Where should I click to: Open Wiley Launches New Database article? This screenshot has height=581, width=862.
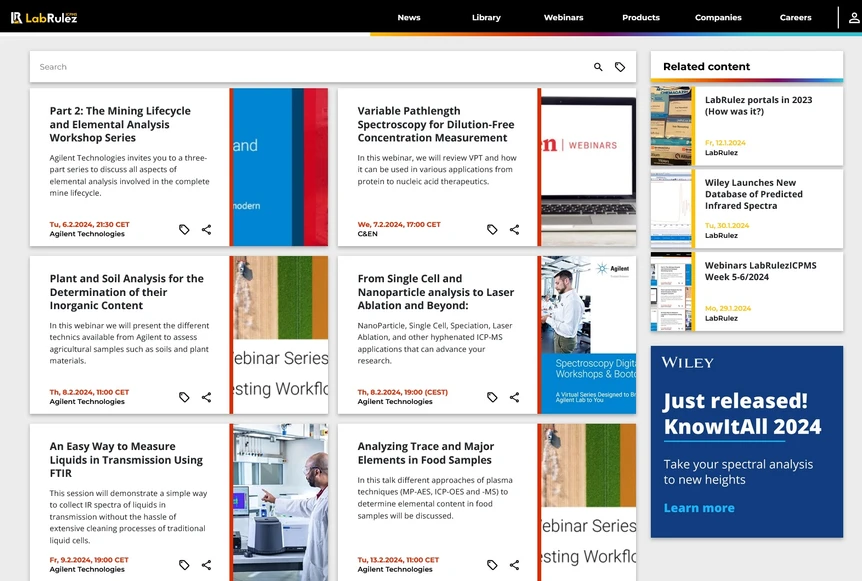754,194
